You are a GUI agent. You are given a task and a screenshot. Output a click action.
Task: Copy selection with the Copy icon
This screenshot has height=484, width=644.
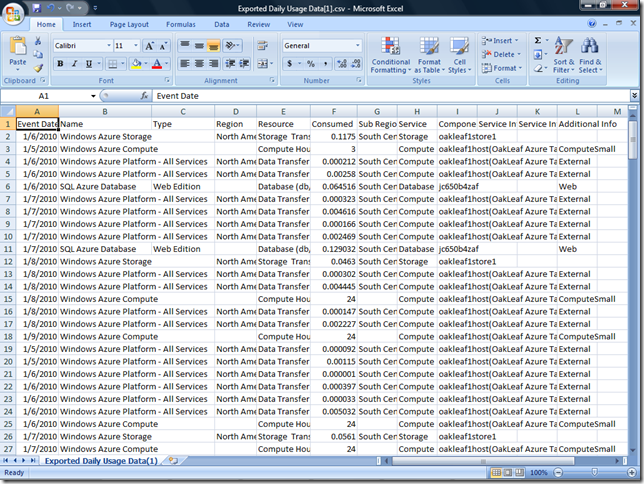pos(38,54)
